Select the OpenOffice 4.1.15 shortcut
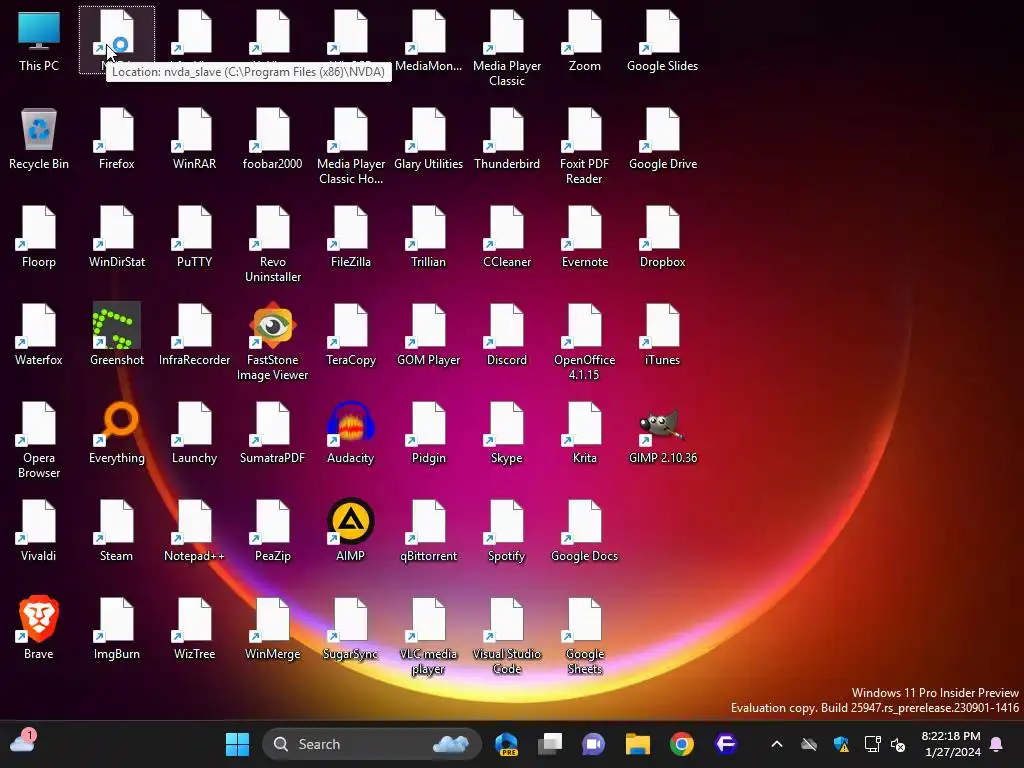Image resolution: width=1024 pixels, height=768 pixels. [x=584, y=342]
